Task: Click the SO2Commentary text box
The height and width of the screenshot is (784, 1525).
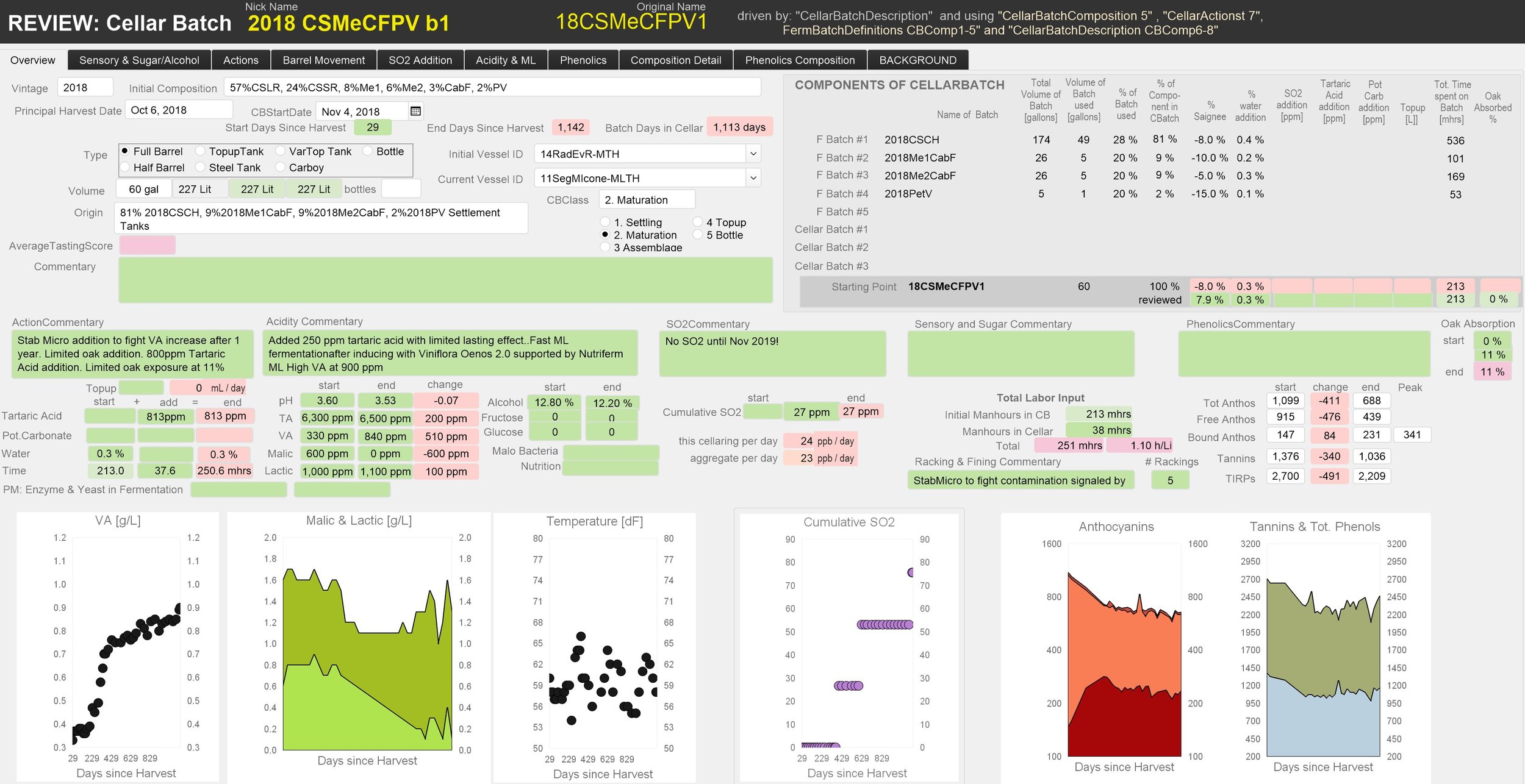Action: coord(772,354)
